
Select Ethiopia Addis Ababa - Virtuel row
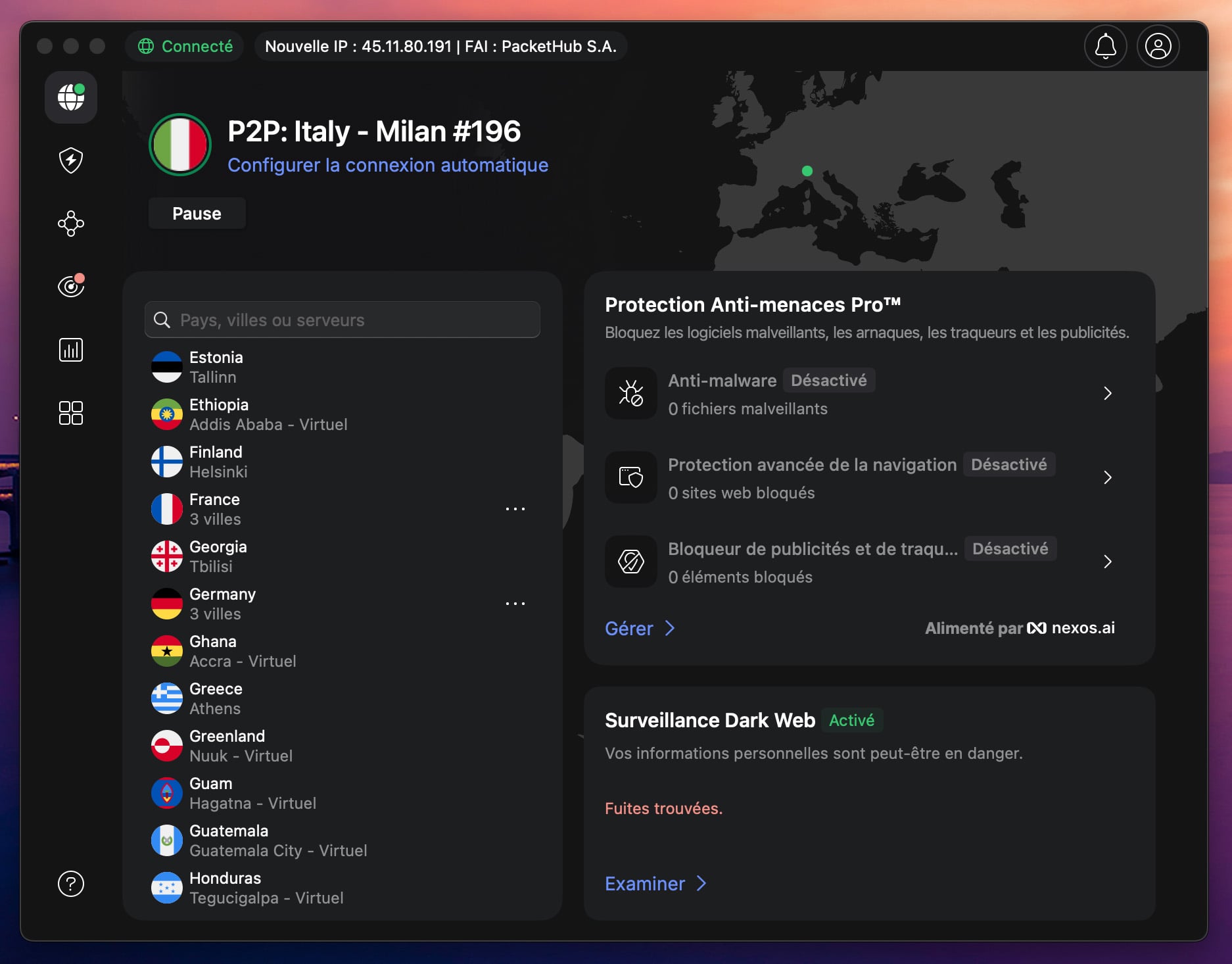[x=343, y=414]
